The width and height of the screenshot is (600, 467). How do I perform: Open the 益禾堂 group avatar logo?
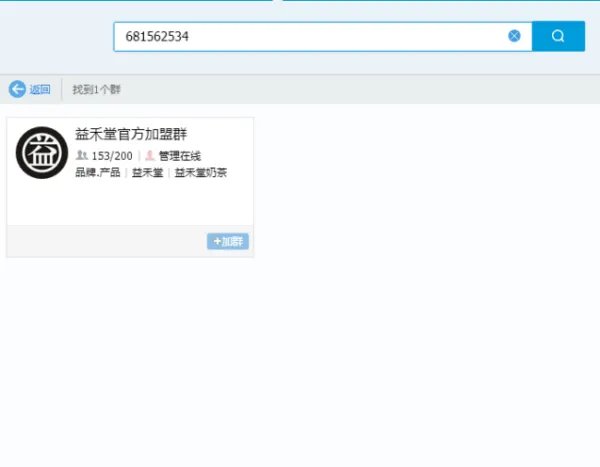point(41,153)
